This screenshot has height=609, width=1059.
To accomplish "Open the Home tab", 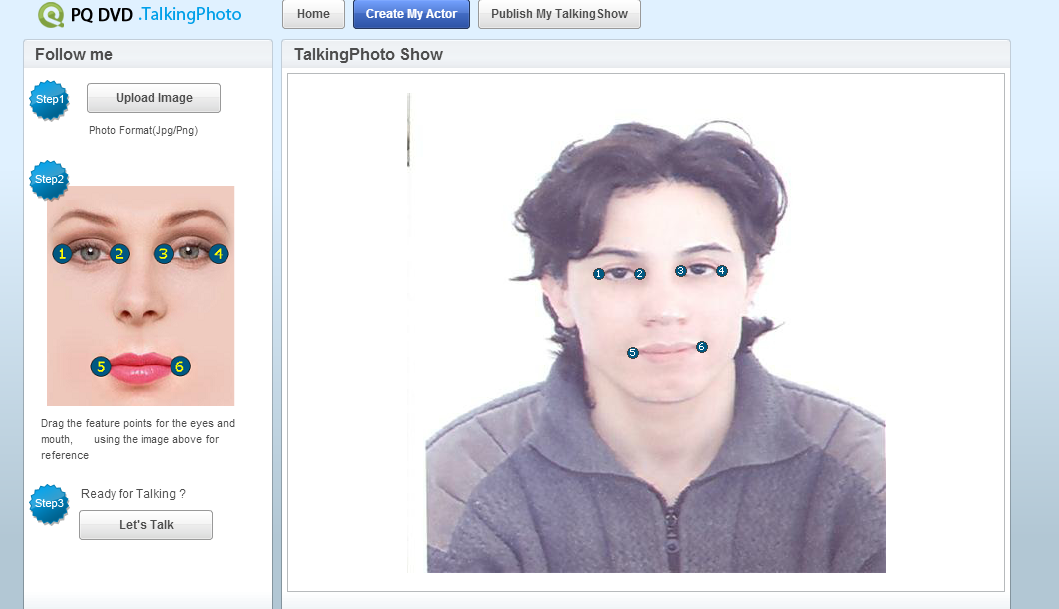I will (x=313, y=15).
